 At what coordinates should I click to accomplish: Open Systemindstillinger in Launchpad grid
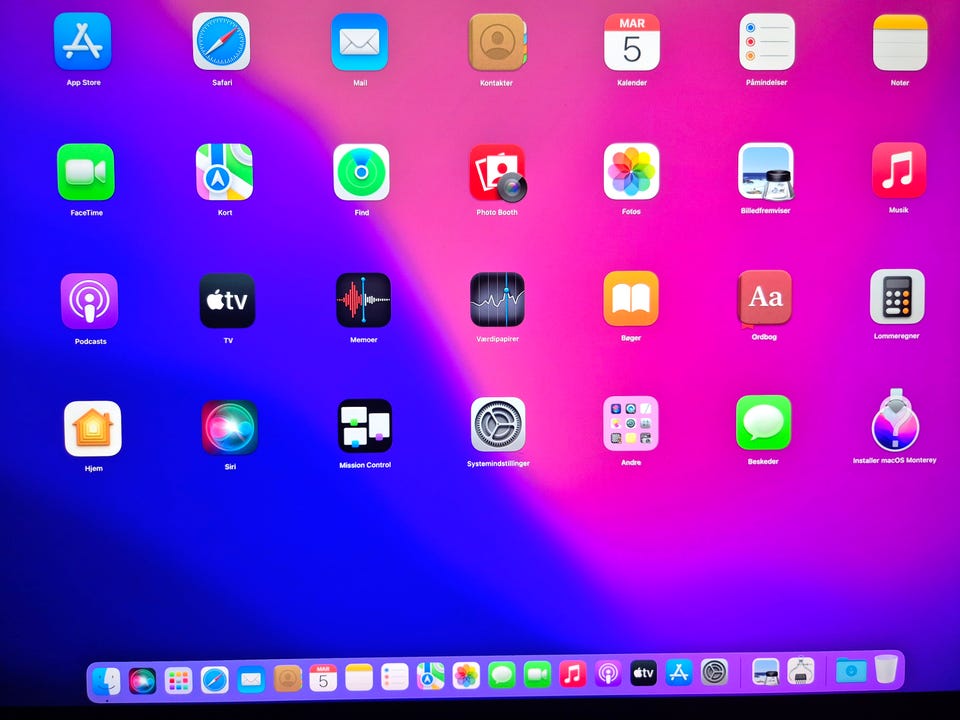(x=498, y=425)
